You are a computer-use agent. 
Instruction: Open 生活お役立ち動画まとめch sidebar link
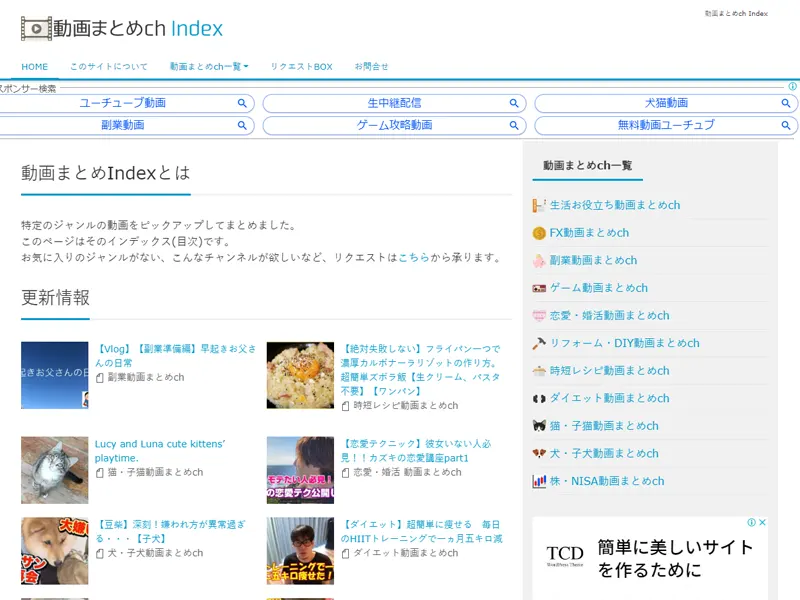(x=614, y=205)
